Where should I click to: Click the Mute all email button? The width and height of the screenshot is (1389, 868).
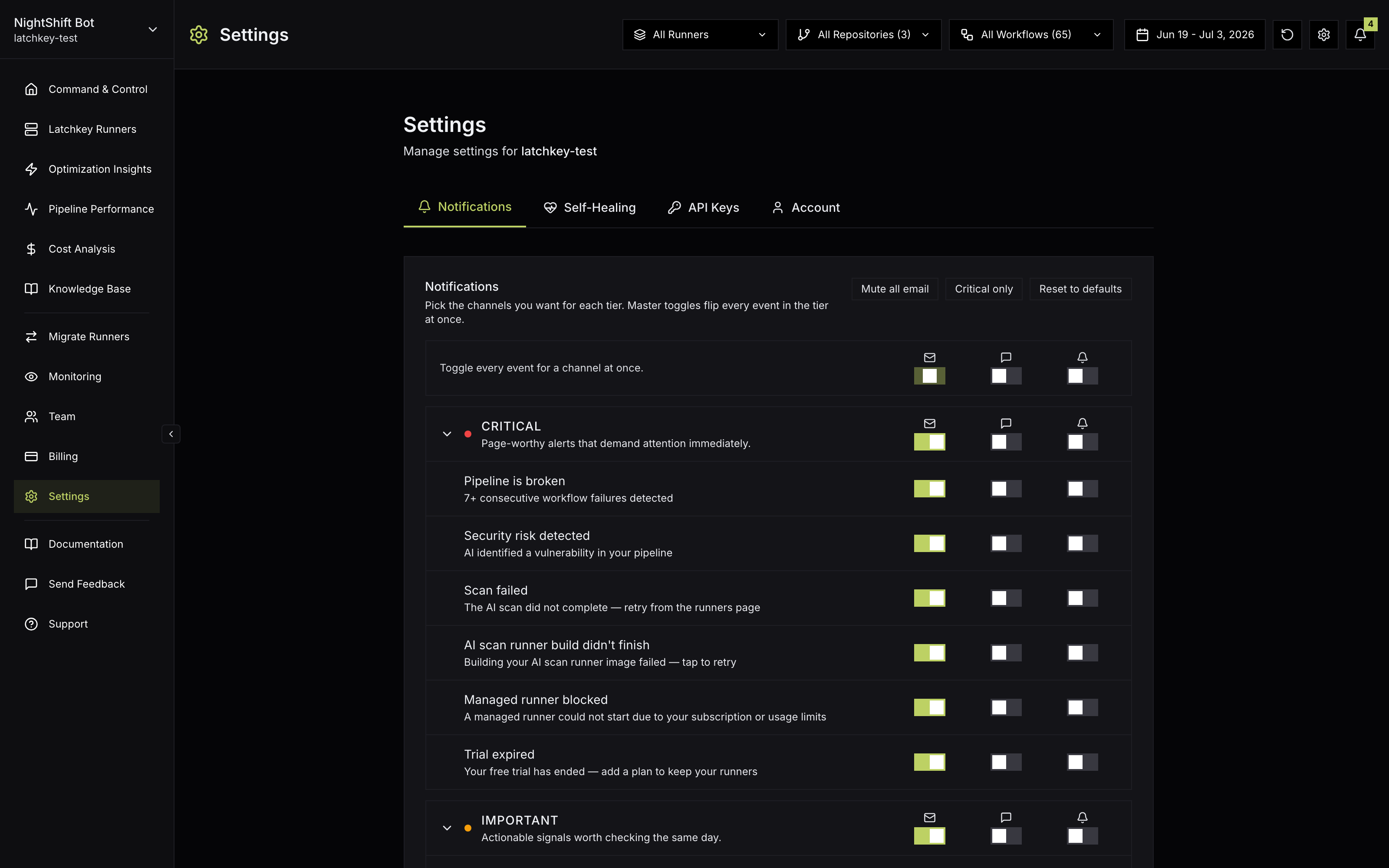[x=895, y=289]
